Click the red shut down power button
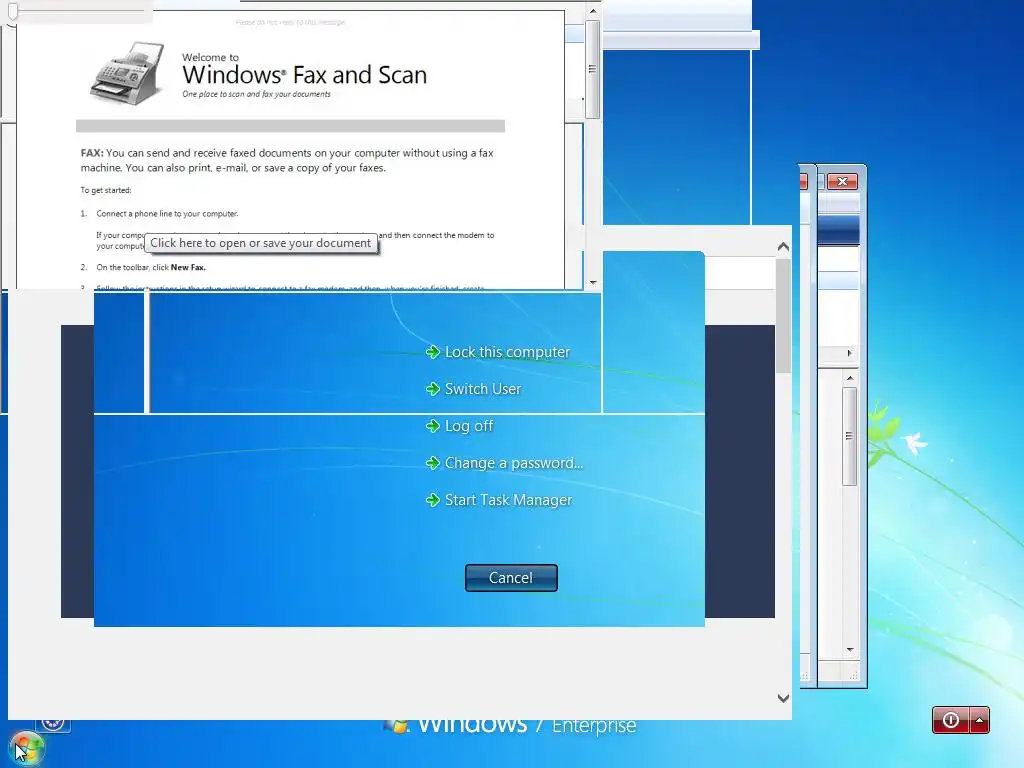The height and width of the screenshot is (768, 1024). click(951, 720)
